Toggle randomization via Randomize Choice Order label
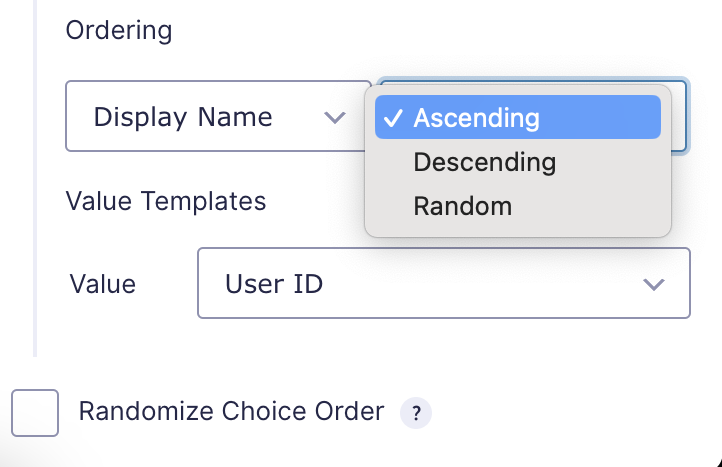 click(231, 411)
